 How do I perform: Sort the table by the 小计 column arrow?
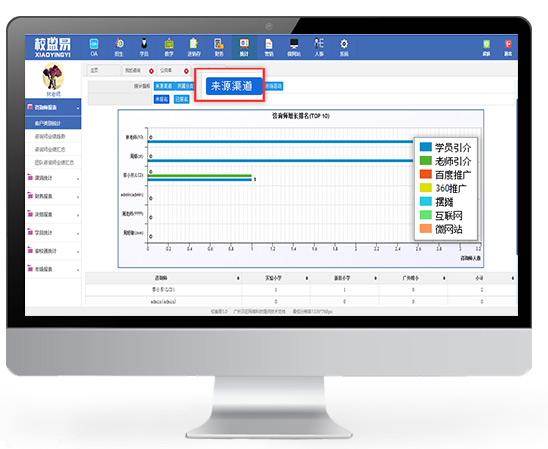[513, 278]
